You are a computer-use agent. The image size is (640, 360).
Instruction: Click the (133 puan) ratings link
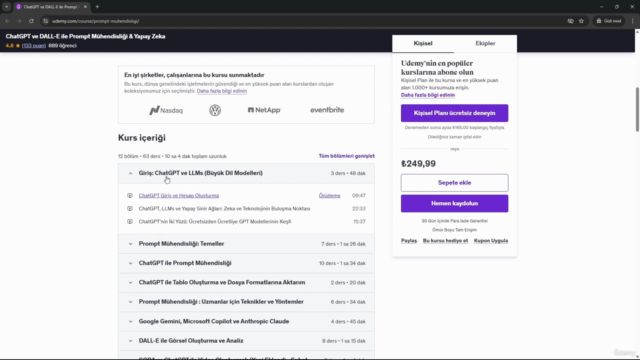(33, 46)
